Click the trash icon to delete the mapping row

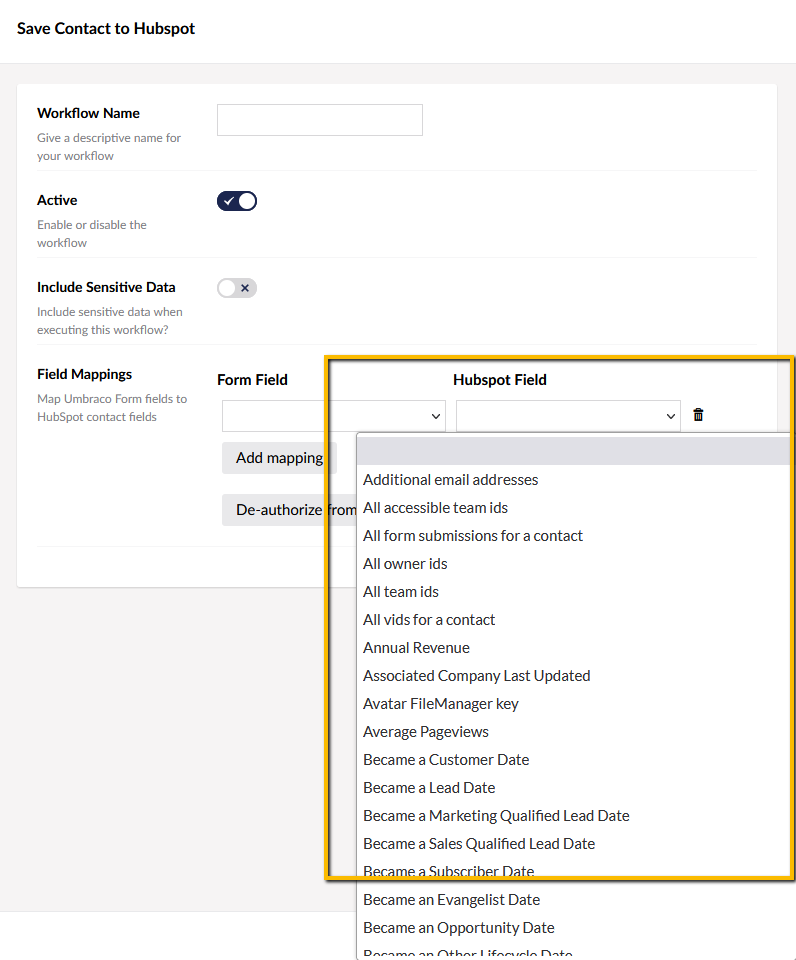pos(697,415)
